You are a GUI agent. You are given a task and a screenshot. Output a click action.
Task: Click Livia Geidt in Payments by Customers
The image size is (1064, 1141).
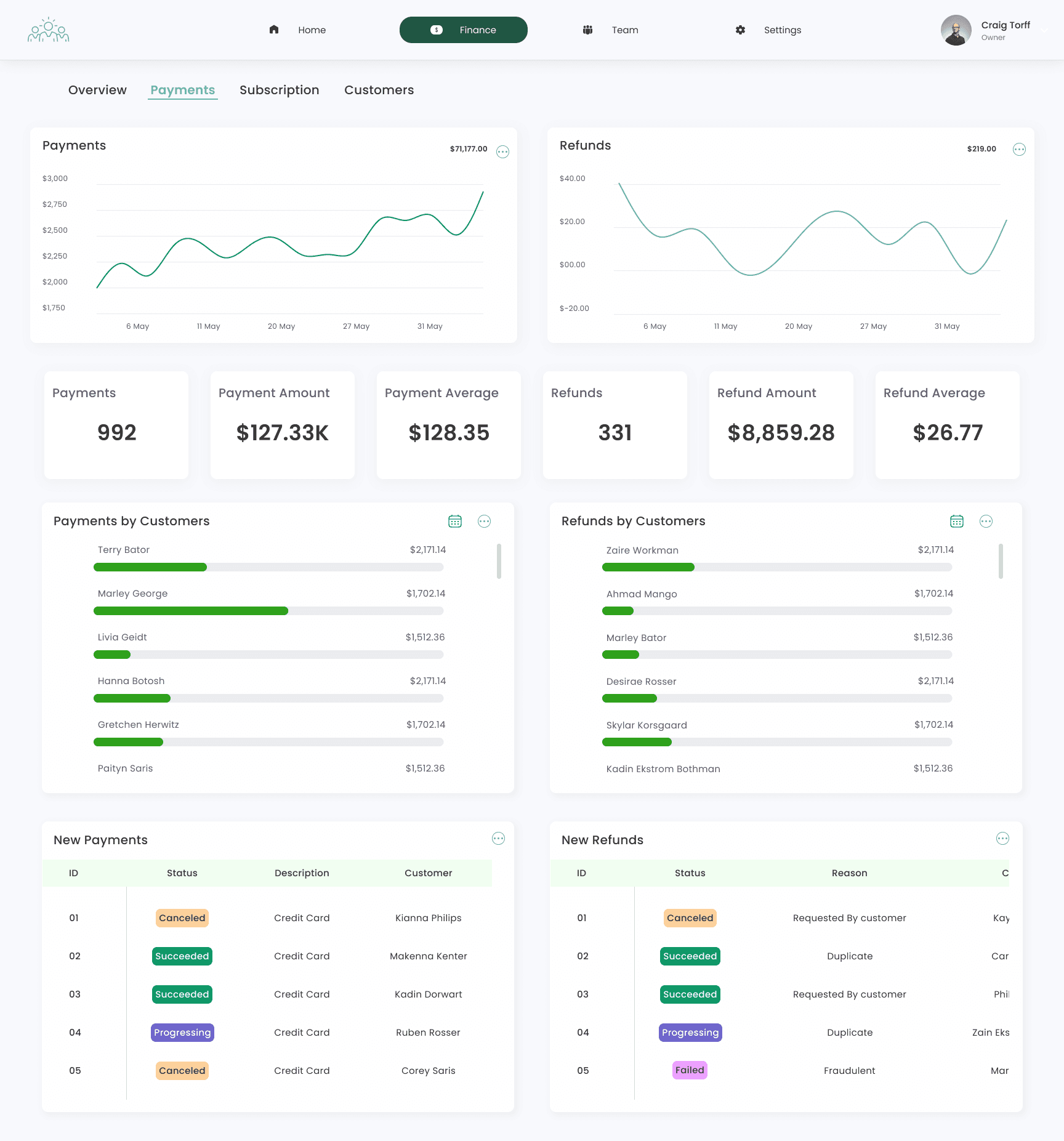click(123, 637)
